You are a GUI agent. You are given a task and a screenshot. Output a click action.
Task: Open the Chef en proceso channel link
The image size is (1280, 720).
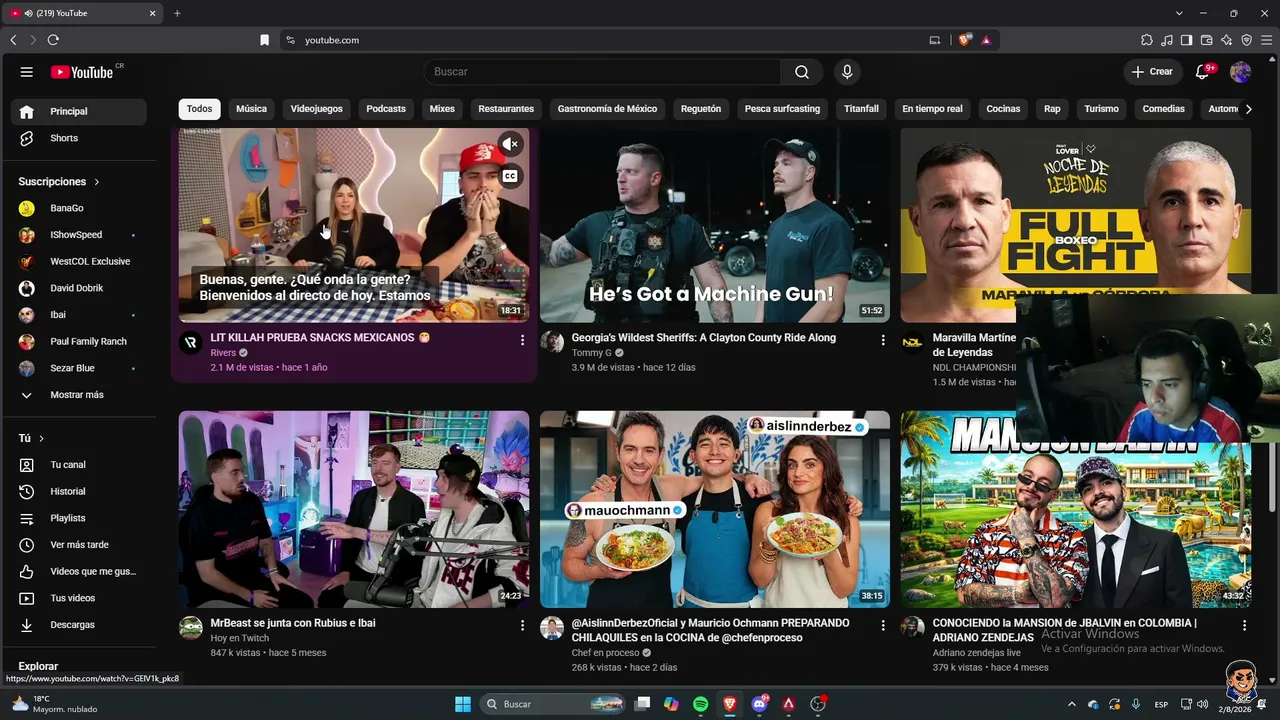[x=605, y=653]
